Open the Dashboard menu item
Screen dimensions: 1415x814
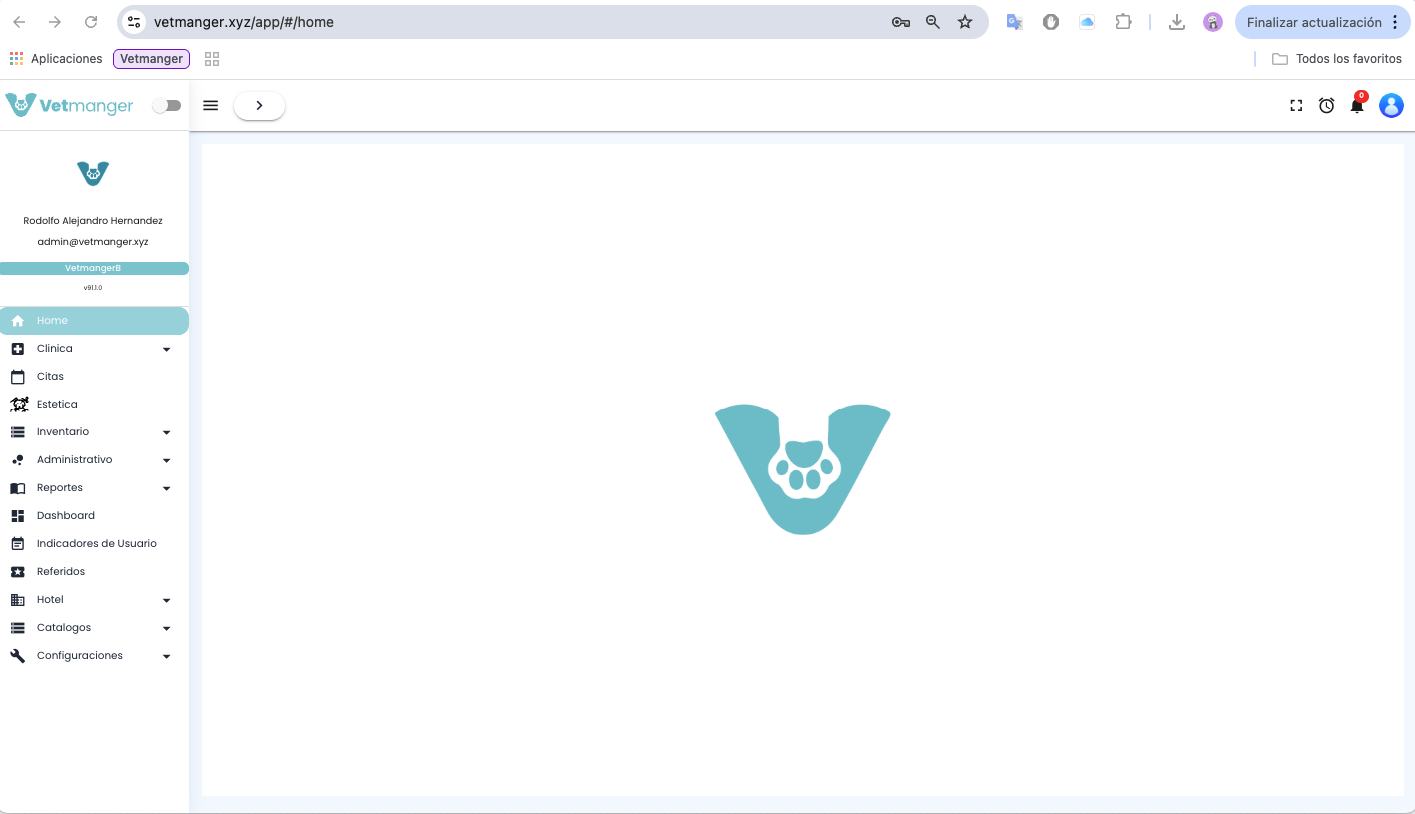tap(66, 516)
